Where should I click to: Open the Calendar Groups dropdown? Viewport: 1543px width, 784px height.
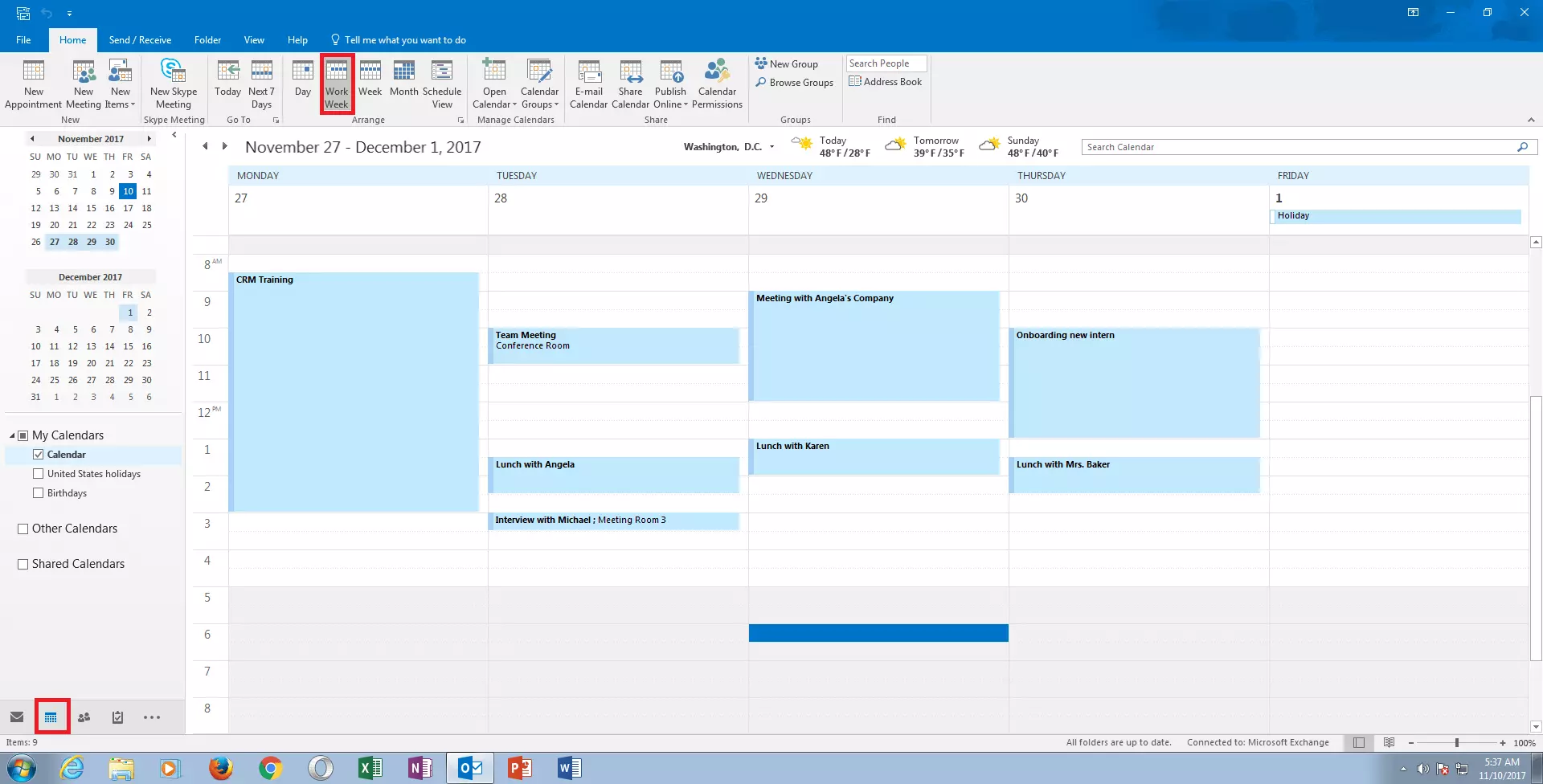point(539,83)
